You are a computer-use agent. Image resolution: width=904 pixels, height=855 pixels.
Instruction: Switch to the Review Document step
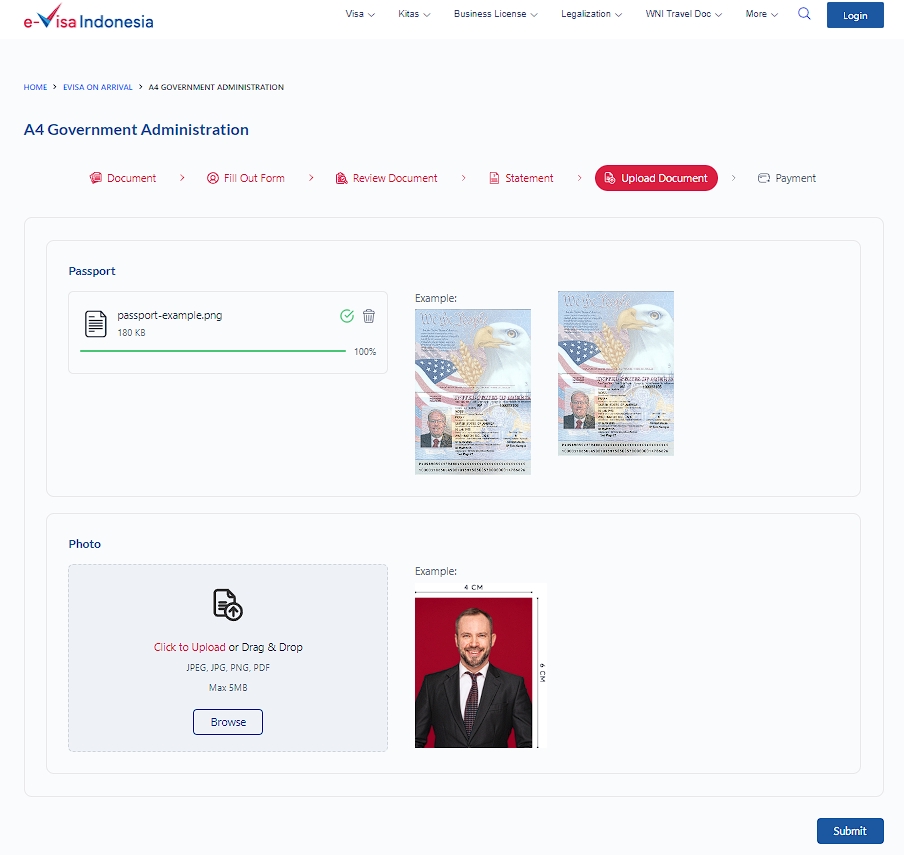(x=341, y=177)
